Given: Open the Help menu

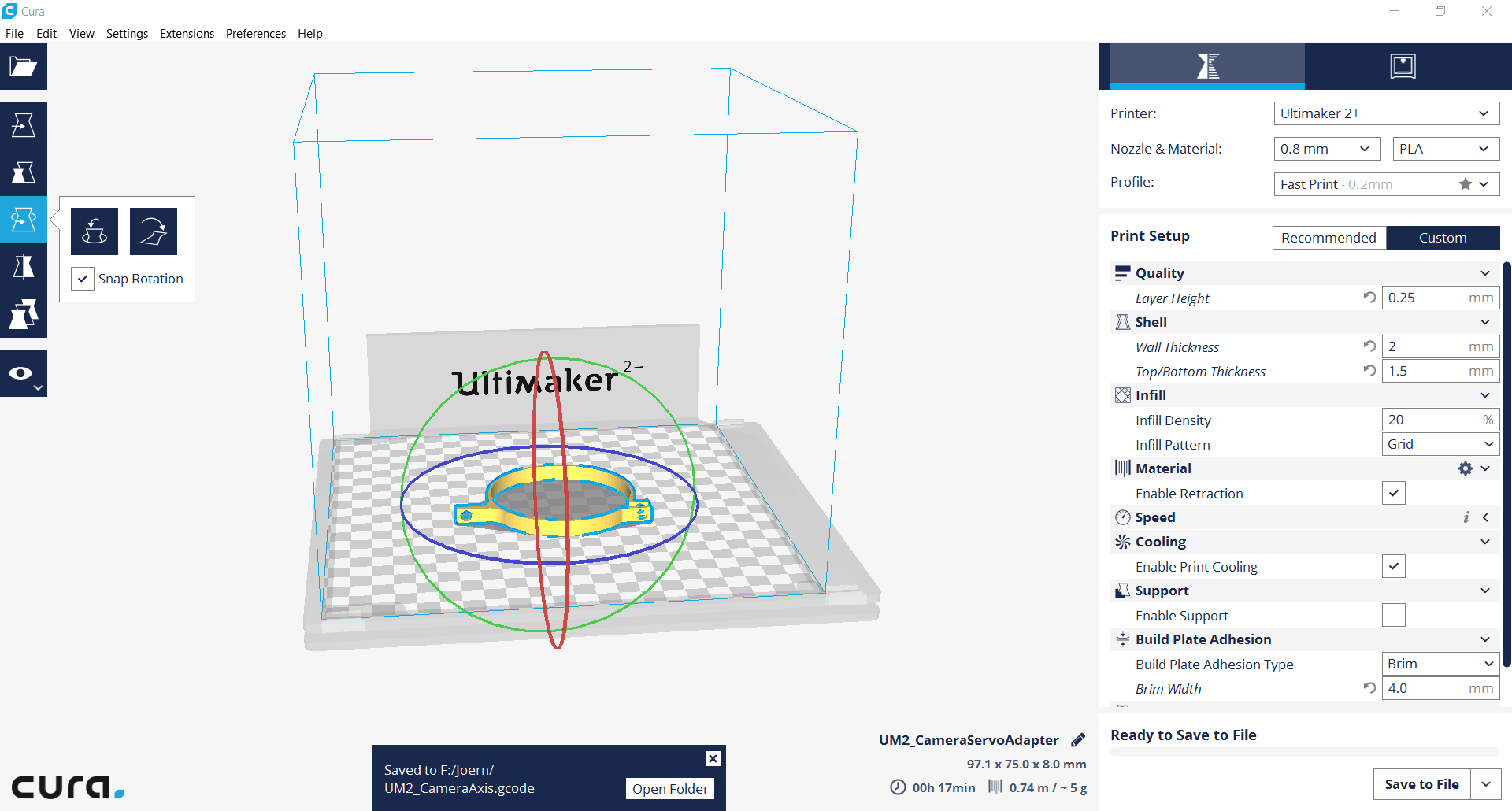Looking at the screenshot, I should (310, 33).
